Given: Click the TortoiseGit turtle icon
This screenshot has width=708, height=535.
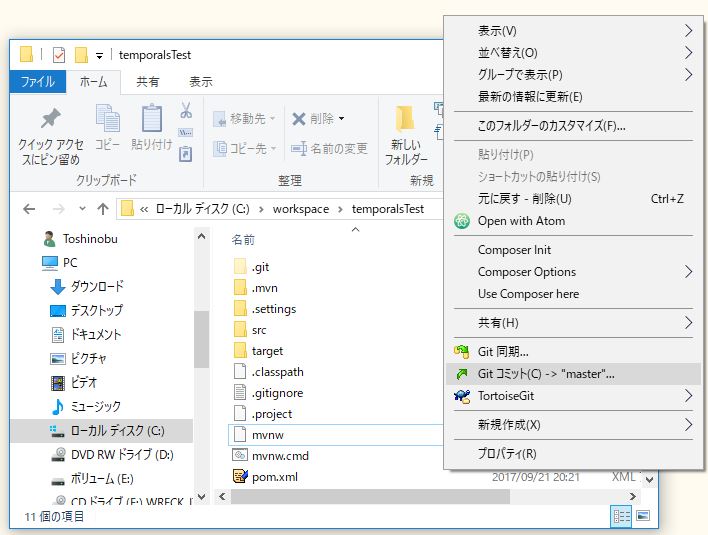Looking at the screenshot, I should (x=461, y=396).
